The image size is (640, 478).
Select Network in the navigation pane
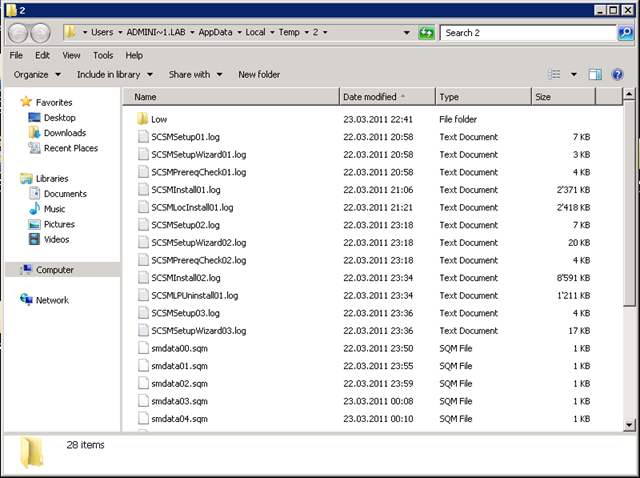point(52,300)
